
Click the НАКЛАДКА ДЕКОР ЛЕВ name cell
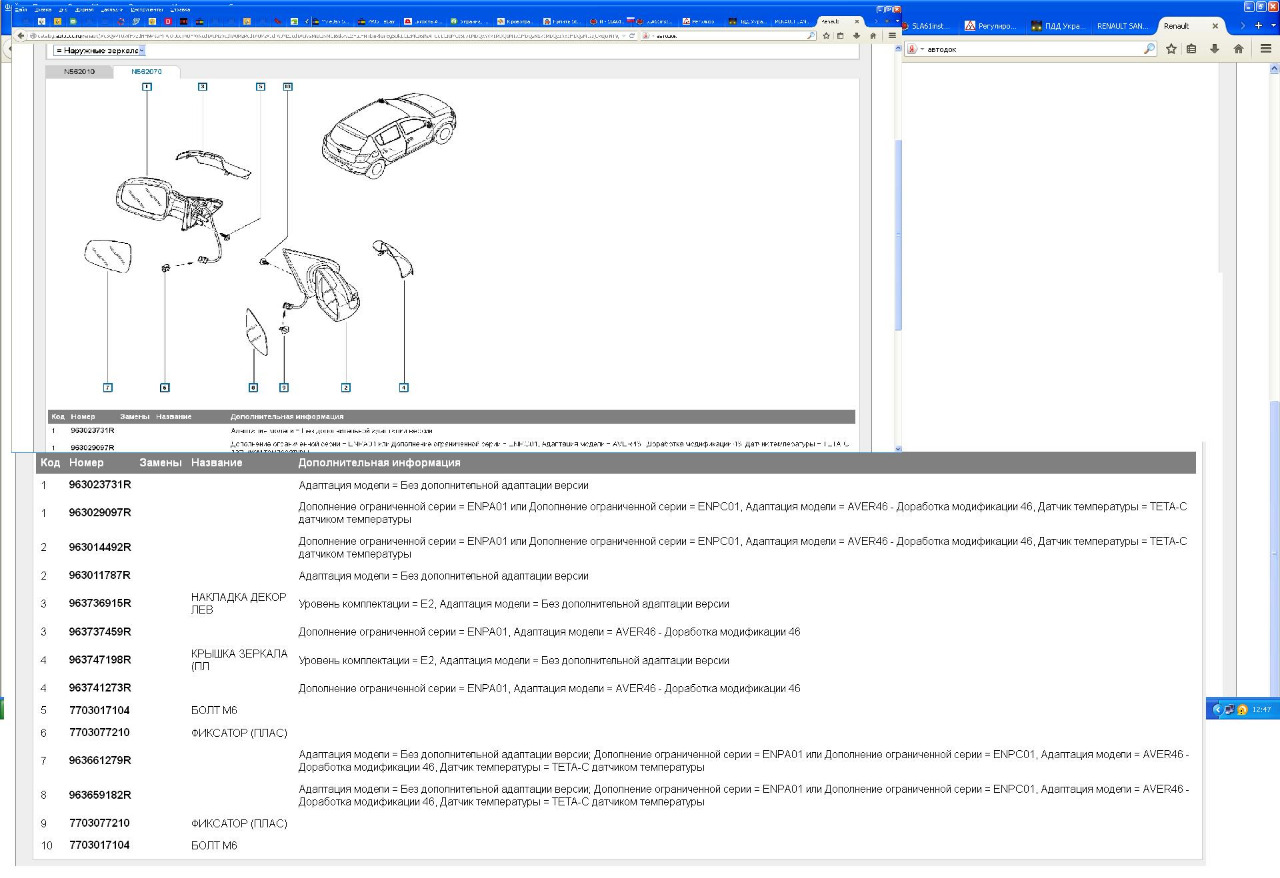coord(239,603)
